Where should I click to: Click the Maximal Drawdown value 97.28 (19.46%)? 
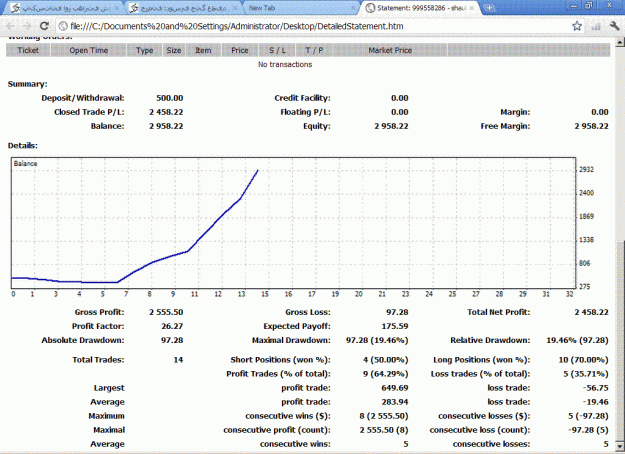377,340
